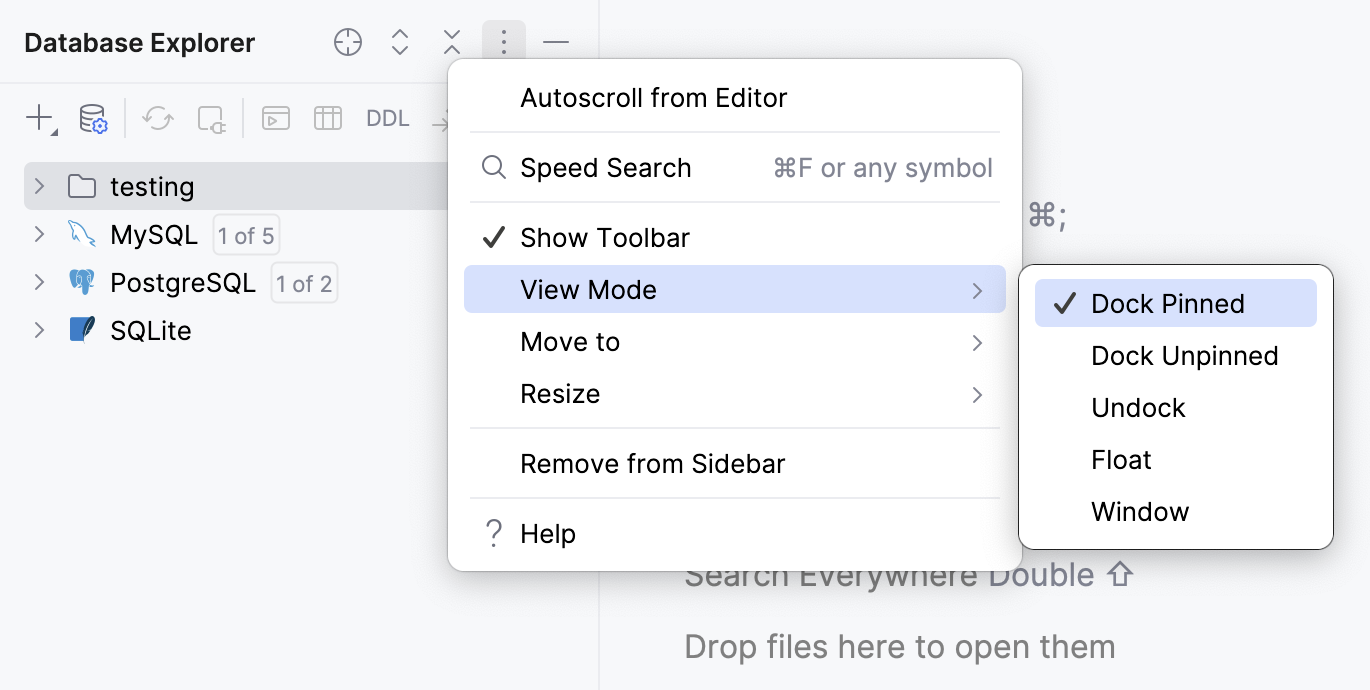This screenshot has height=690, width=1370.
Task: Open Data Source Properties
Action: 92,118
